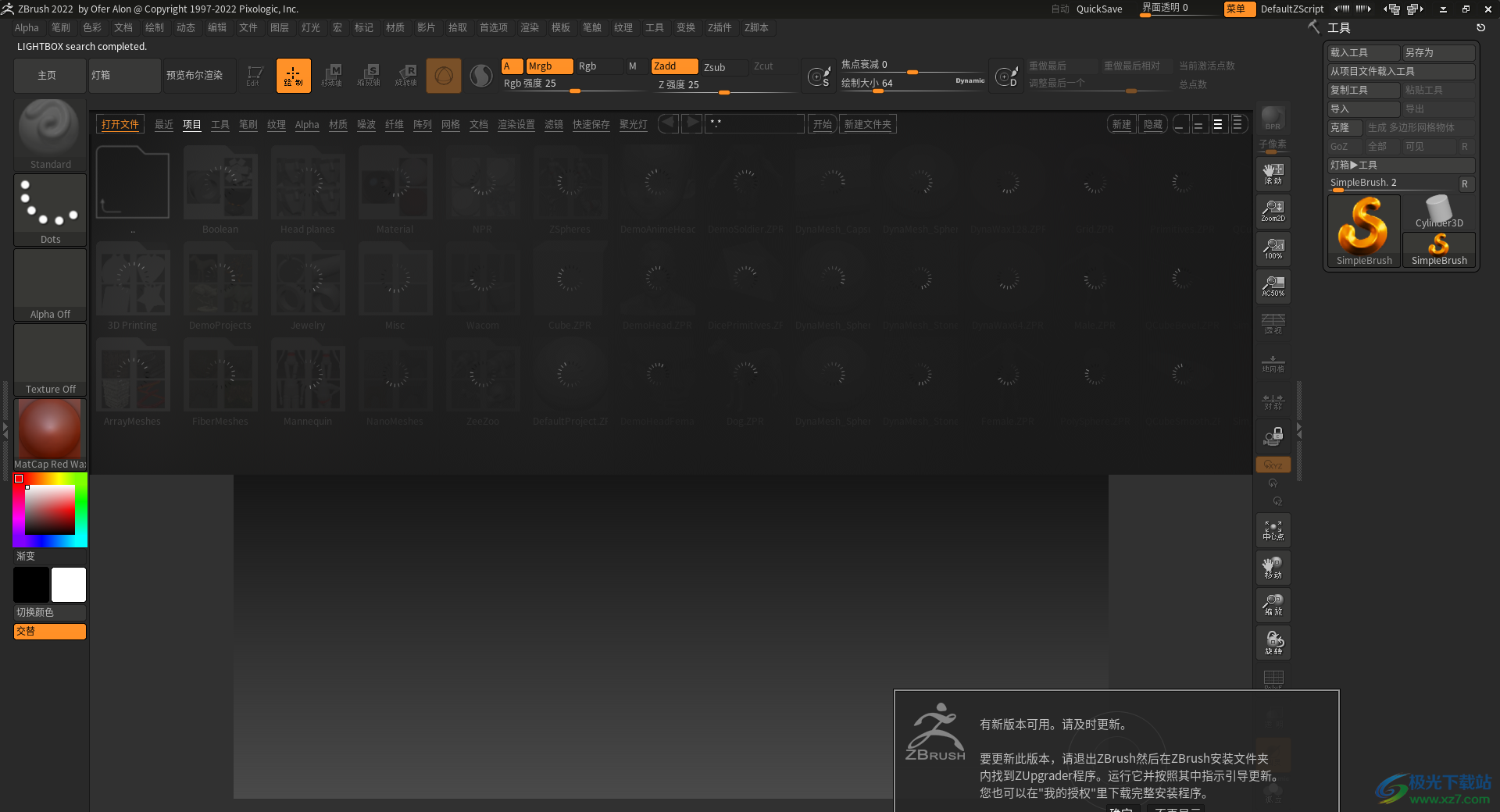Viewport: 1500px width, 812px height.
Task: Click the 灯箱 (LightBox) button
Action: 124,76
